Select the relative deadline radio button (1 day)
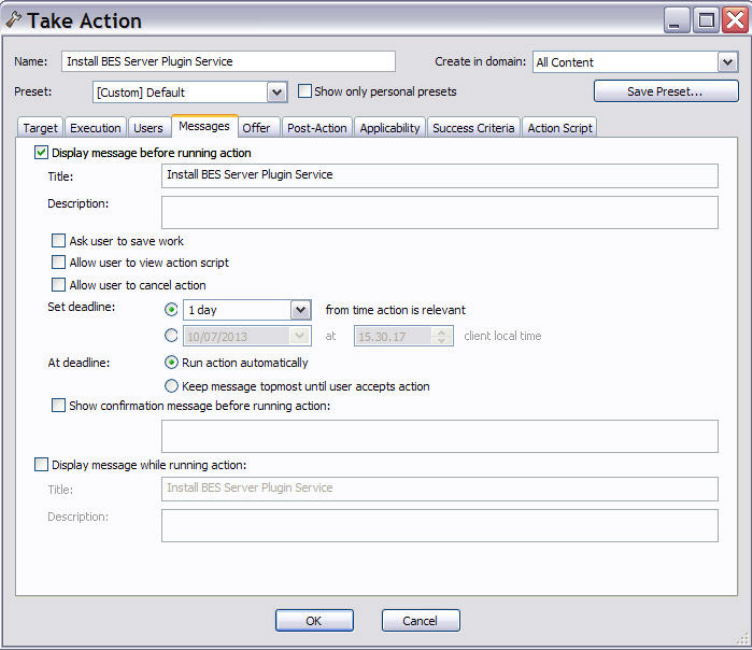 click(171, 309)
